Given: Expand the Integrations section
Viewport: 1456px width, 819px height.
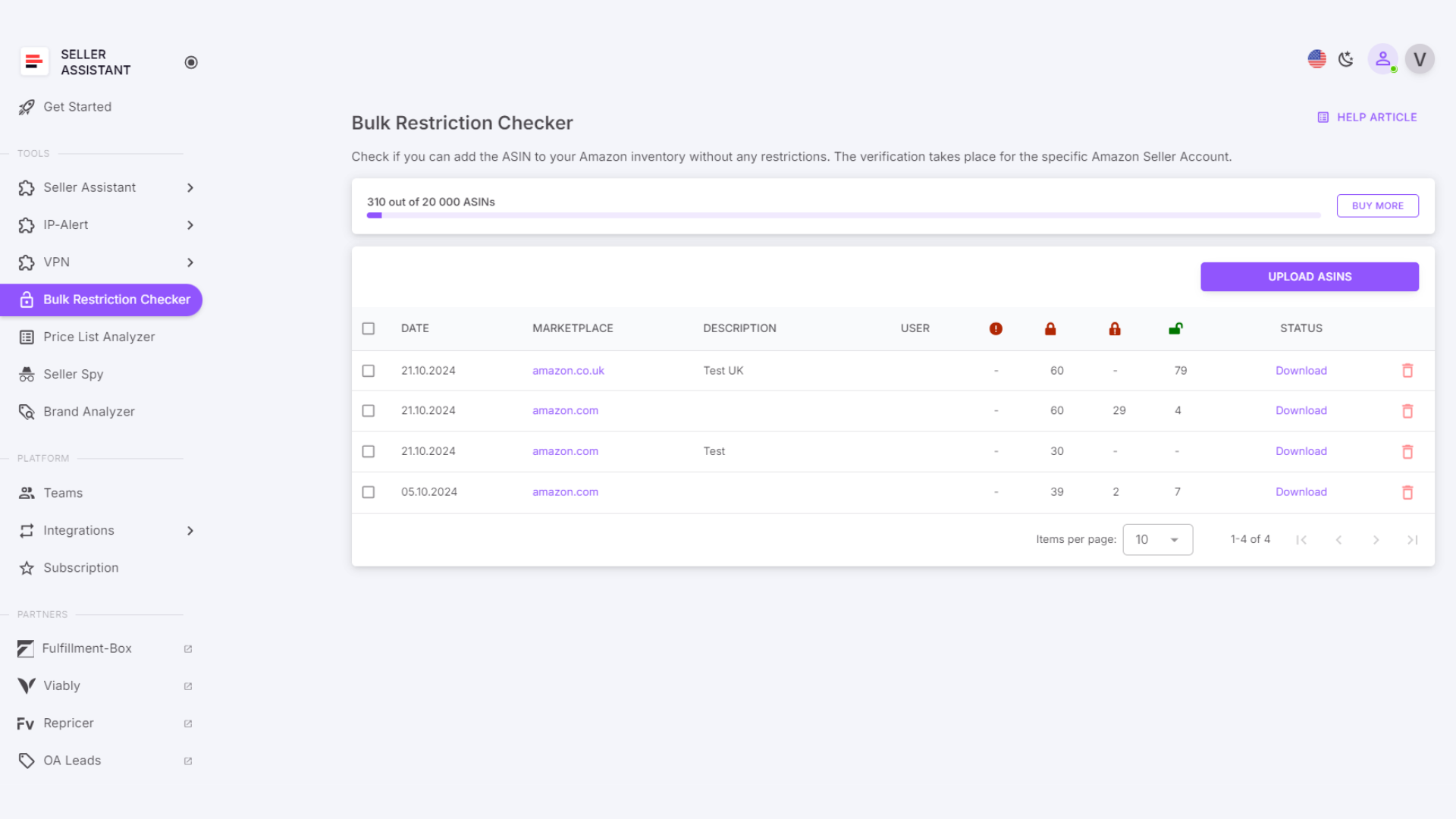Looking at the screenshot, I should pos(79,530).
